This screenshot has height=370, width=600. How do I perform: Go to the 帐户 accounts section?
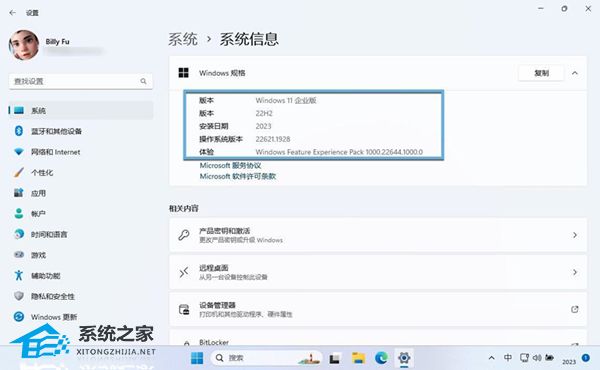pyautogui.click(x=80, y=214)
